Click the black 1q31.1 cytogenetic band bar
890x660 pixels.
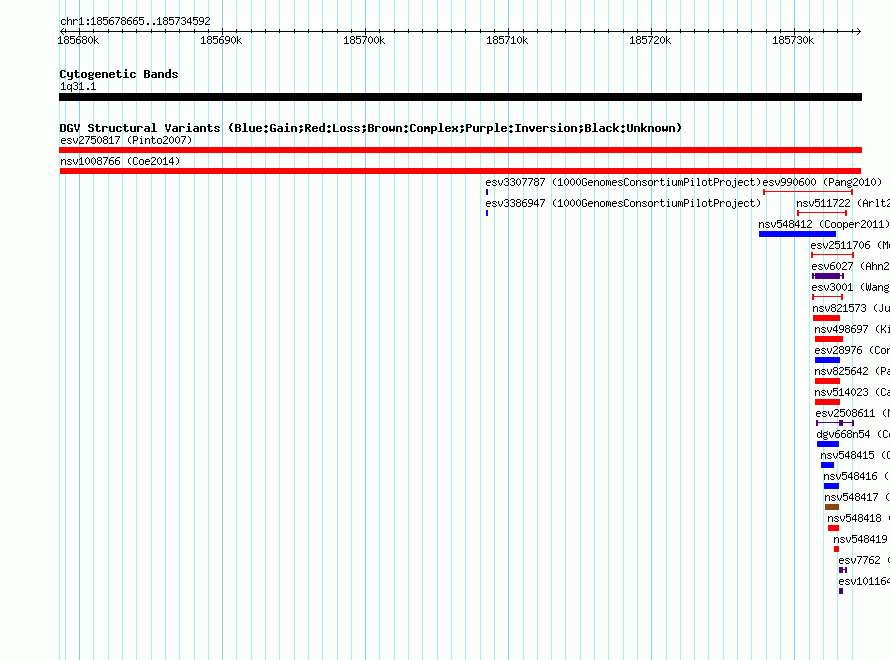[460, 97]
